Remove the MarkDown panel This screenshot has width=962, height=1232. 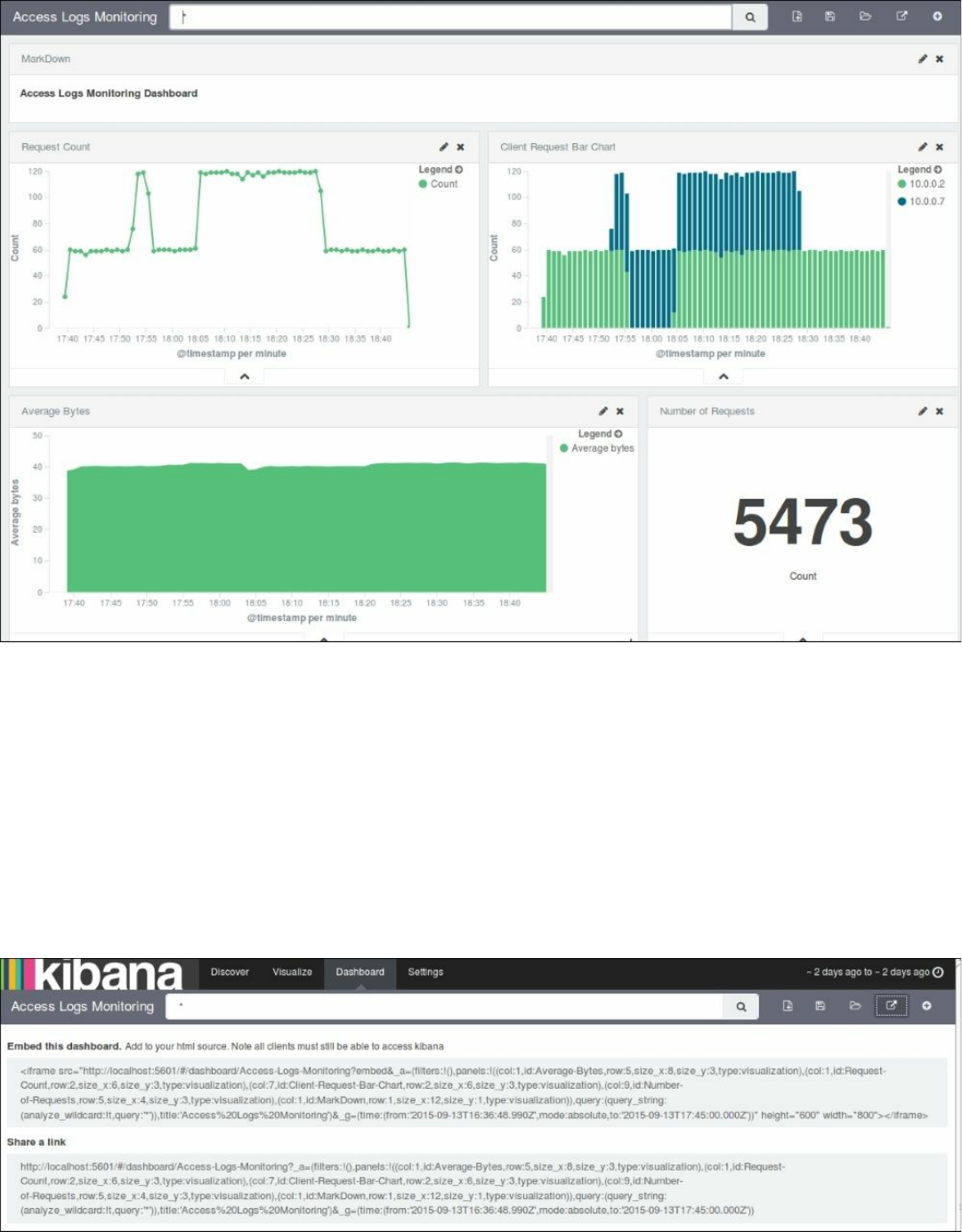click(940, 59)
